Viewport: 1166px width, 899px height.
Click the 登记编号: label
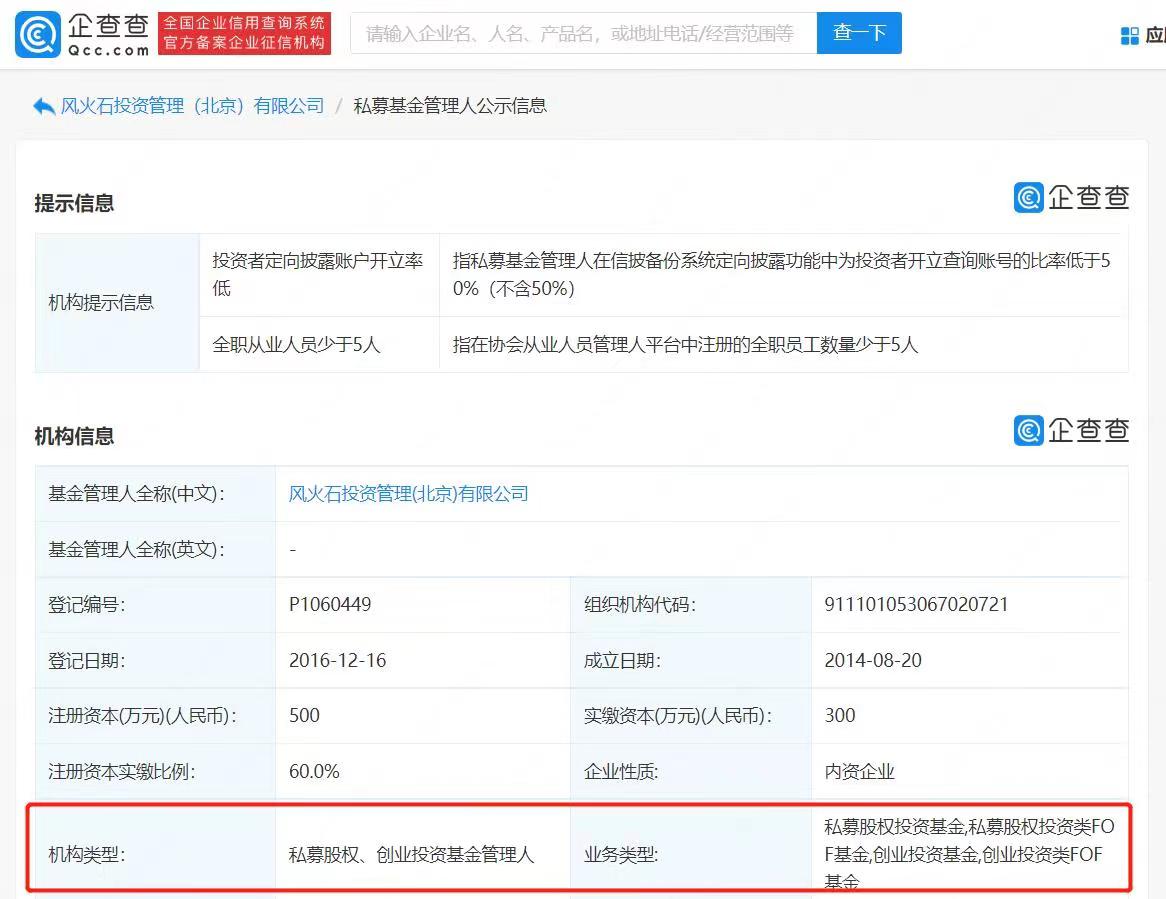[87, 605]
